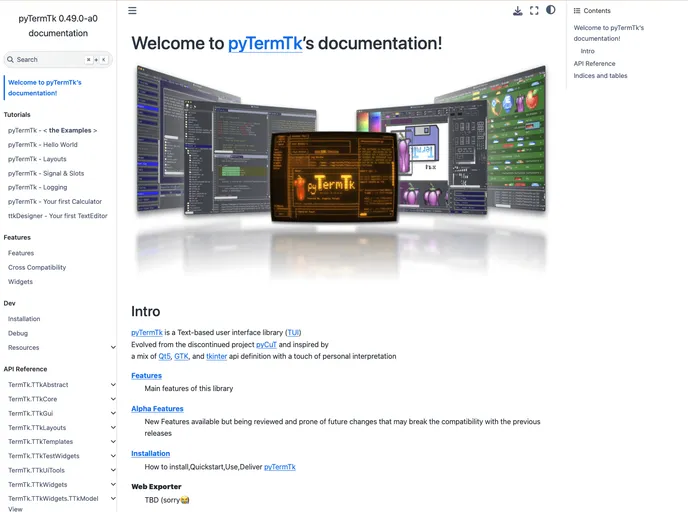Expand the TermTk.TTkCore chevron
Image resolution: width=688 pixels, height=512 pixels.
pos(113,399)
